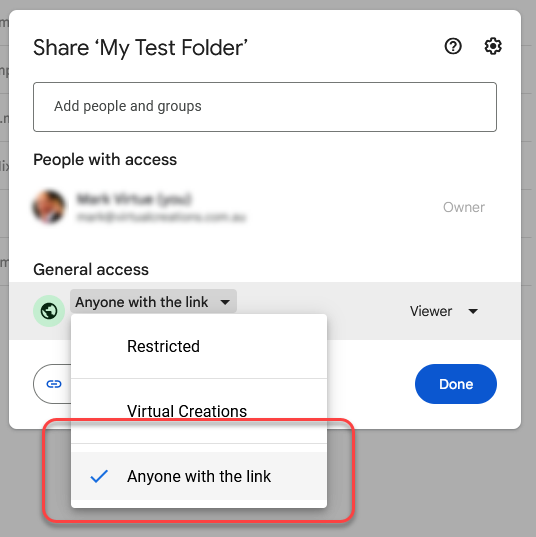Click the blue checkmark beside Anyone with the link
Viewport: 536px width, 537px height.
click(99, 476)
